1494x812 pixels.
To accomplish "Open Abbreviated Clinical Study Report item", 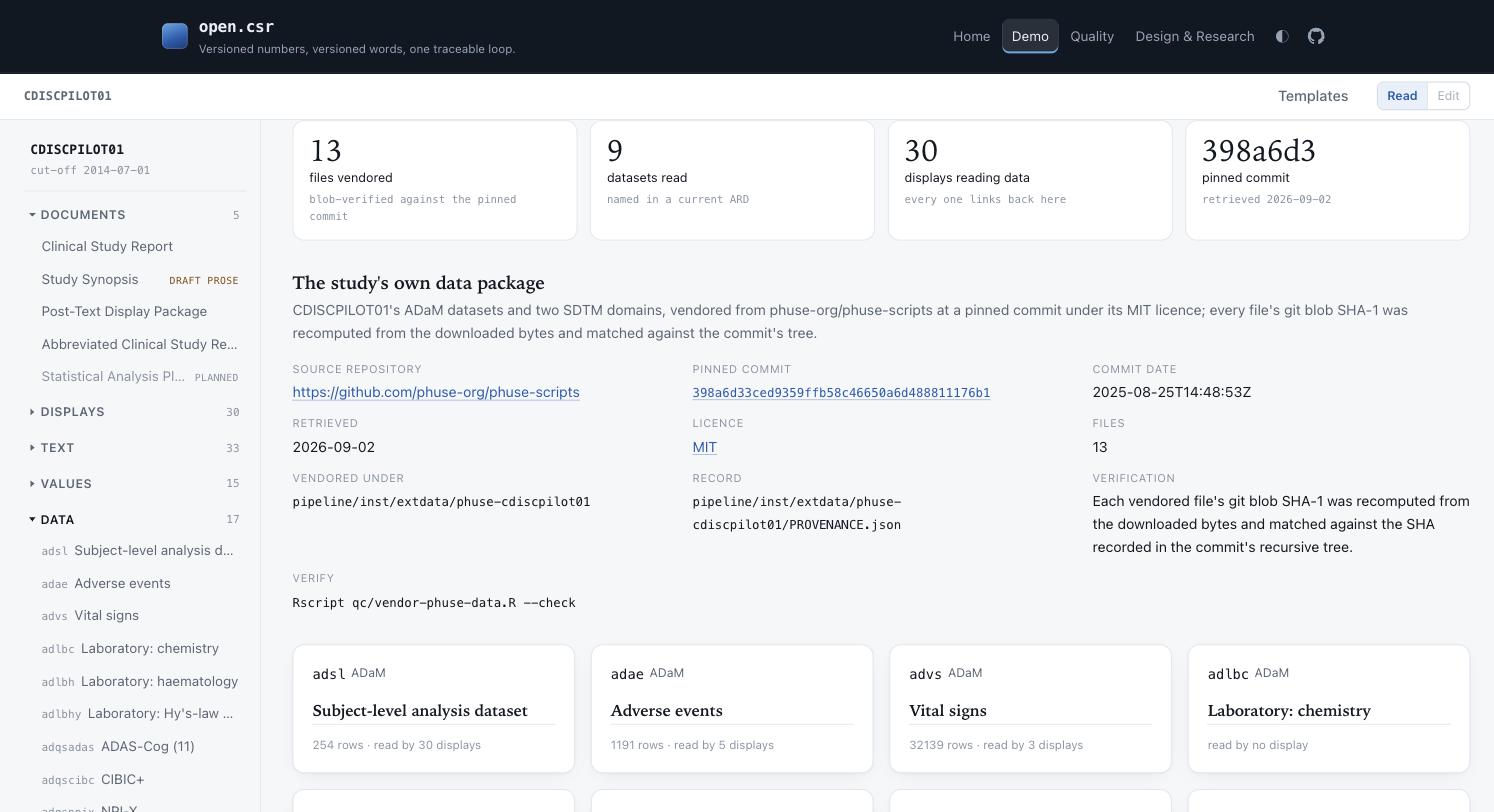I will pos(140,345).
